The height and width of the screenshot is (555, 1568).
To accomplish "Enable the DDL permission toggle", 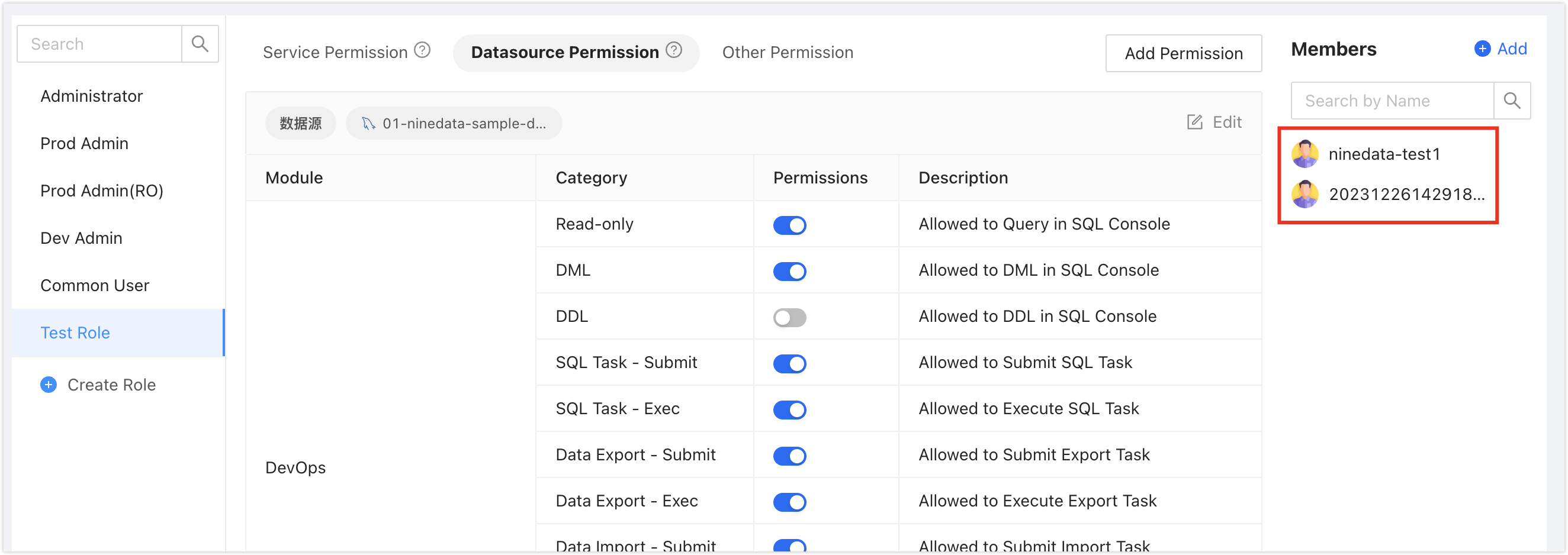I will (x=789, y=318).
